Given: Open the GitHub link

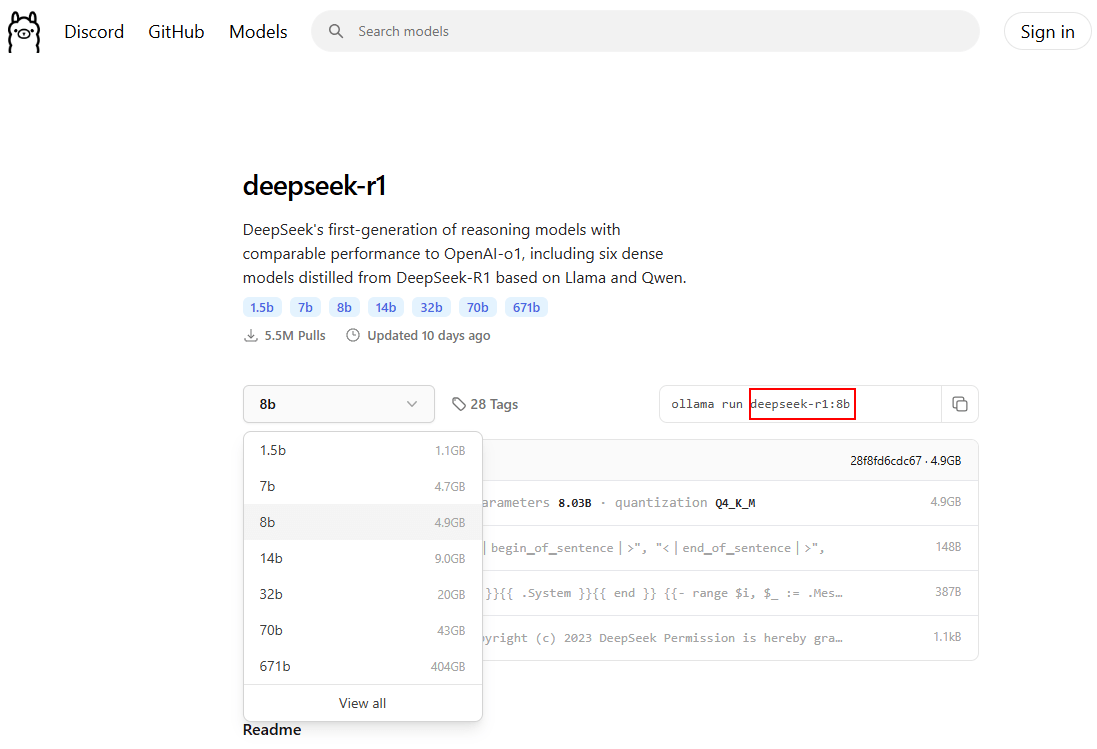Looking at the screenshot, I should click(x=176, y=32).
